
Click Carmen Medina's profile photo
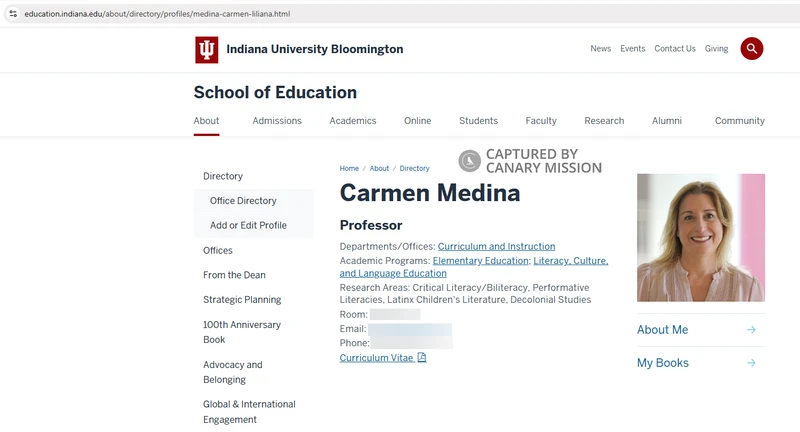click(x=701, y=238)
